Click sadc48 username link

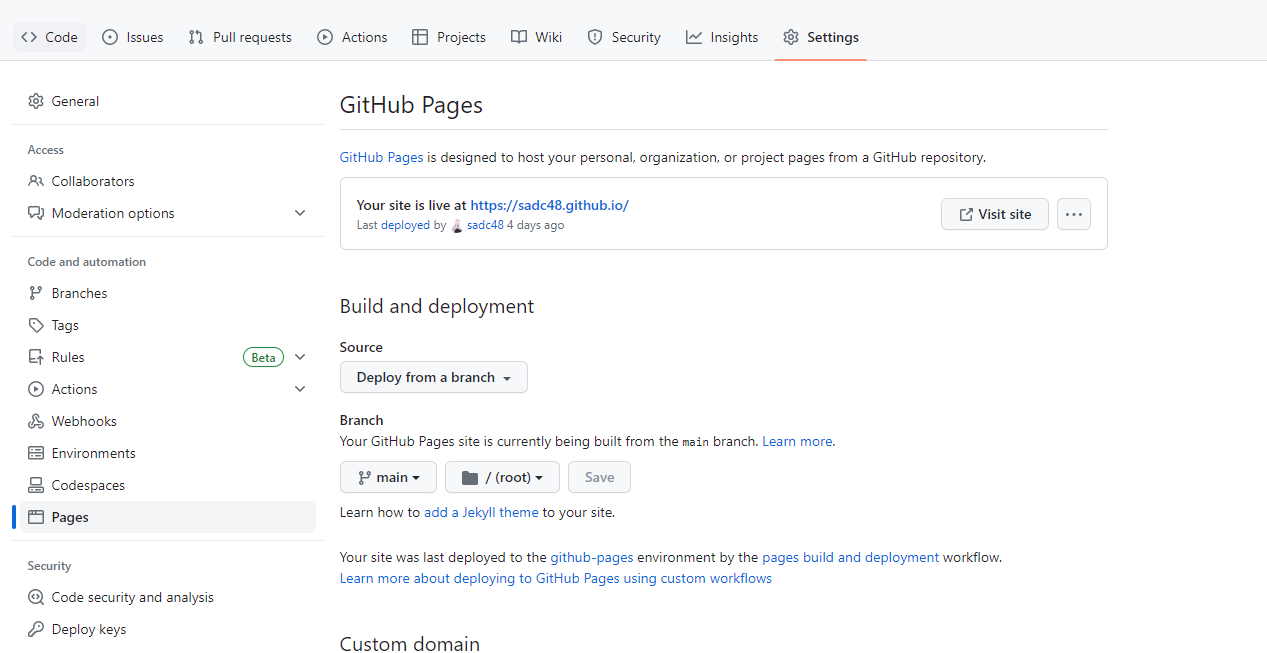coord(485,225)
